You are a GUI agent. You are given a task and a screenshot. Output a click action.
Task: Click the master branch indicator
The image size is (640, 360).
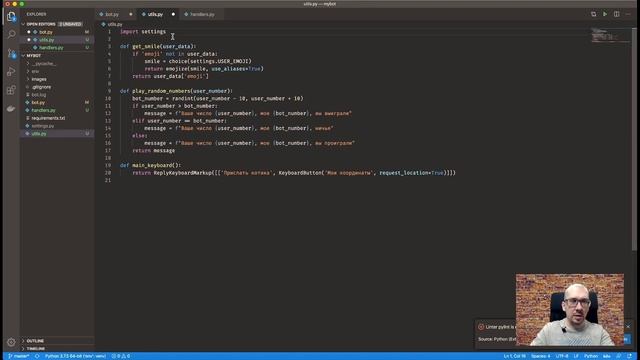(19, 356)
